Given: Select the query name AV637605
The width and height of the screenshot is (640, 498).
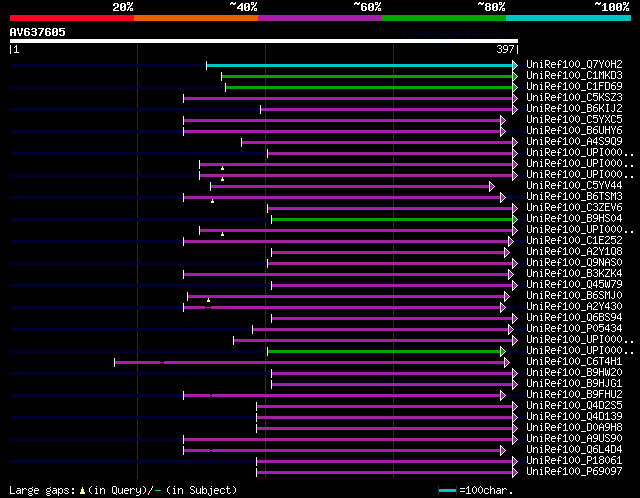Looking at the screenshot, I should tap(38, 32).
